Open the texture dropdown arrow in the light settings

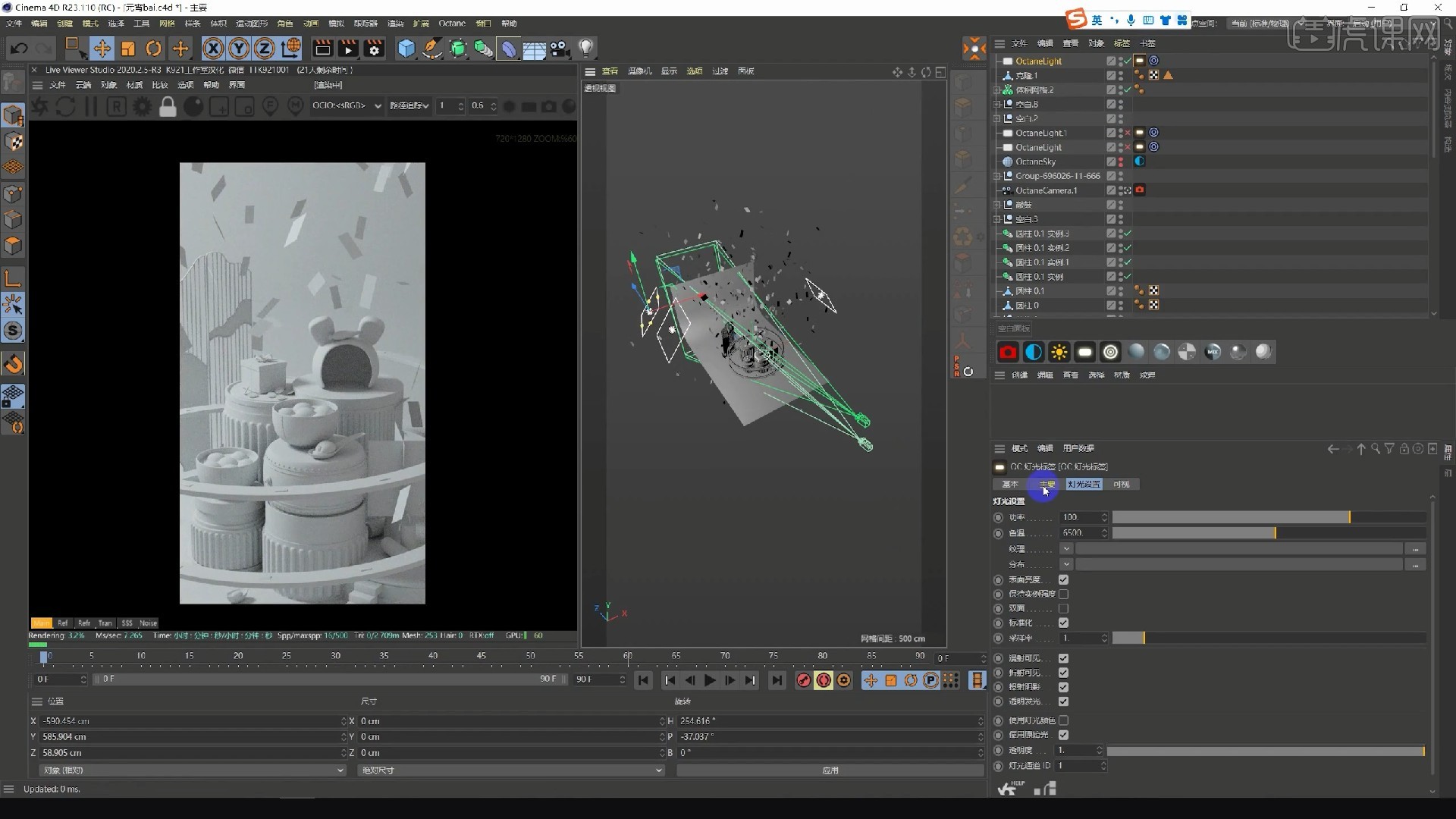point(1066,548)
